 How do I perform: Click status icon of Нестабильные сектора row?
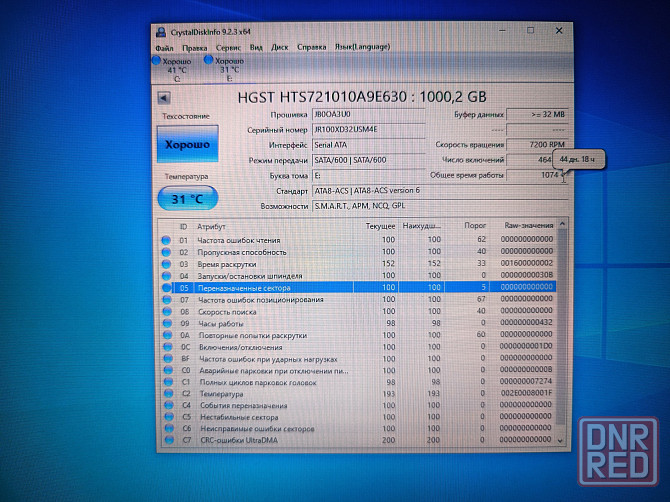pyautogui.click(x=169, y=417)
